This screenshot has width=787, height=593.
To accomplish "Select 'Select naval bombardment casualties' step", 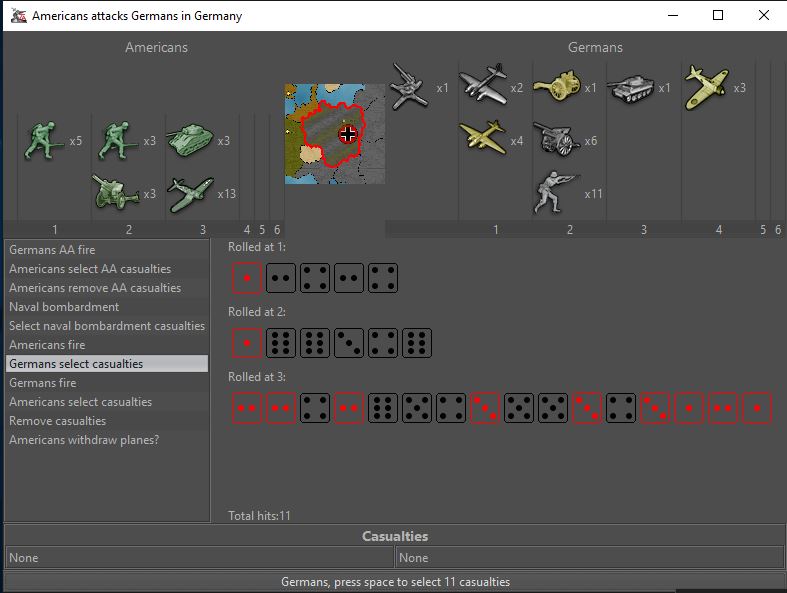I will (x=107, y=326).
